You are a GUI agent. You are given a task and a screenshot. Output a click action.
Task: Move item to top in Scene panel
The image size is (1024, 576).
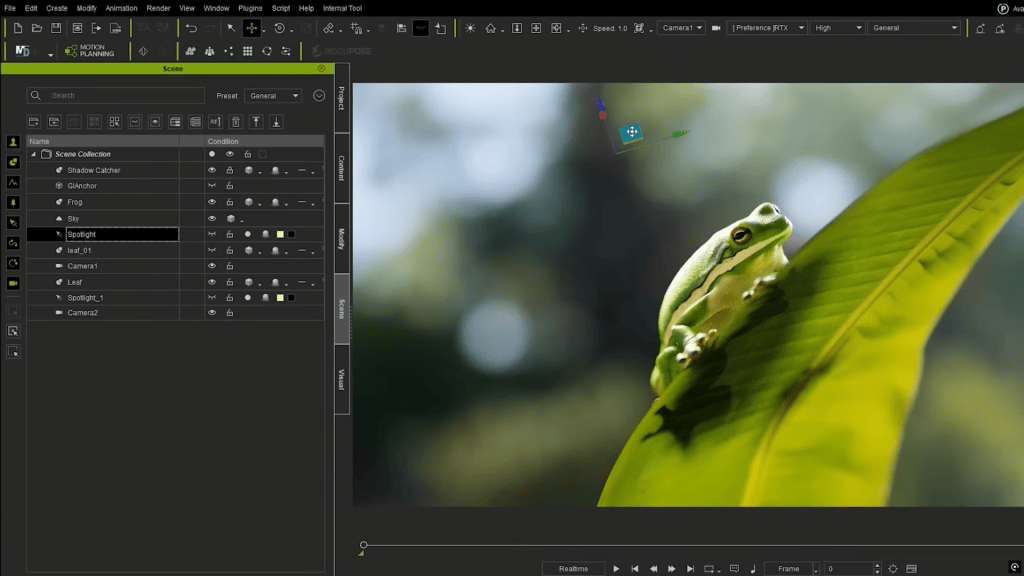[x=256, y=122]
